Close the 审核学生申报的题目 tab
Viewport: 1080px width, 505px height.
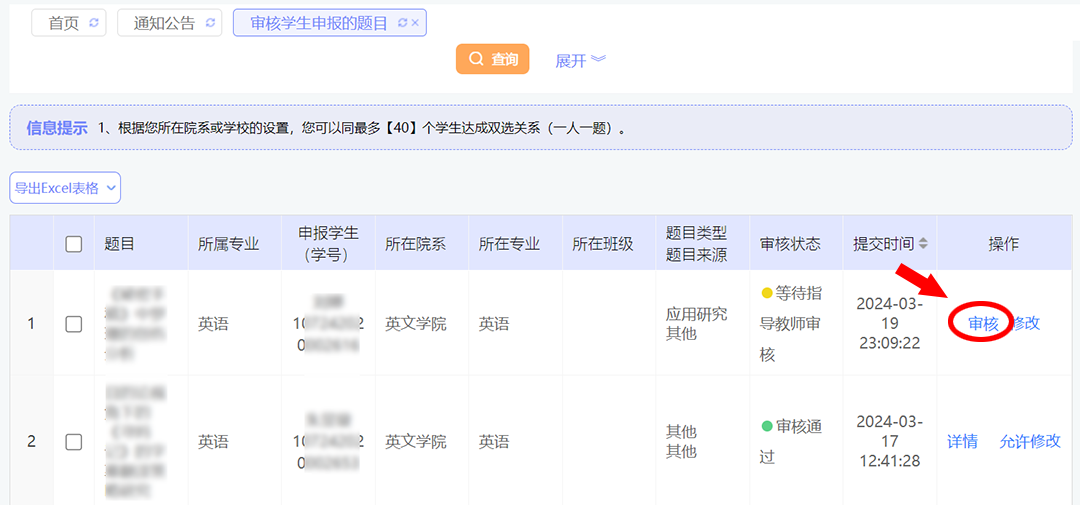(416, 23)
